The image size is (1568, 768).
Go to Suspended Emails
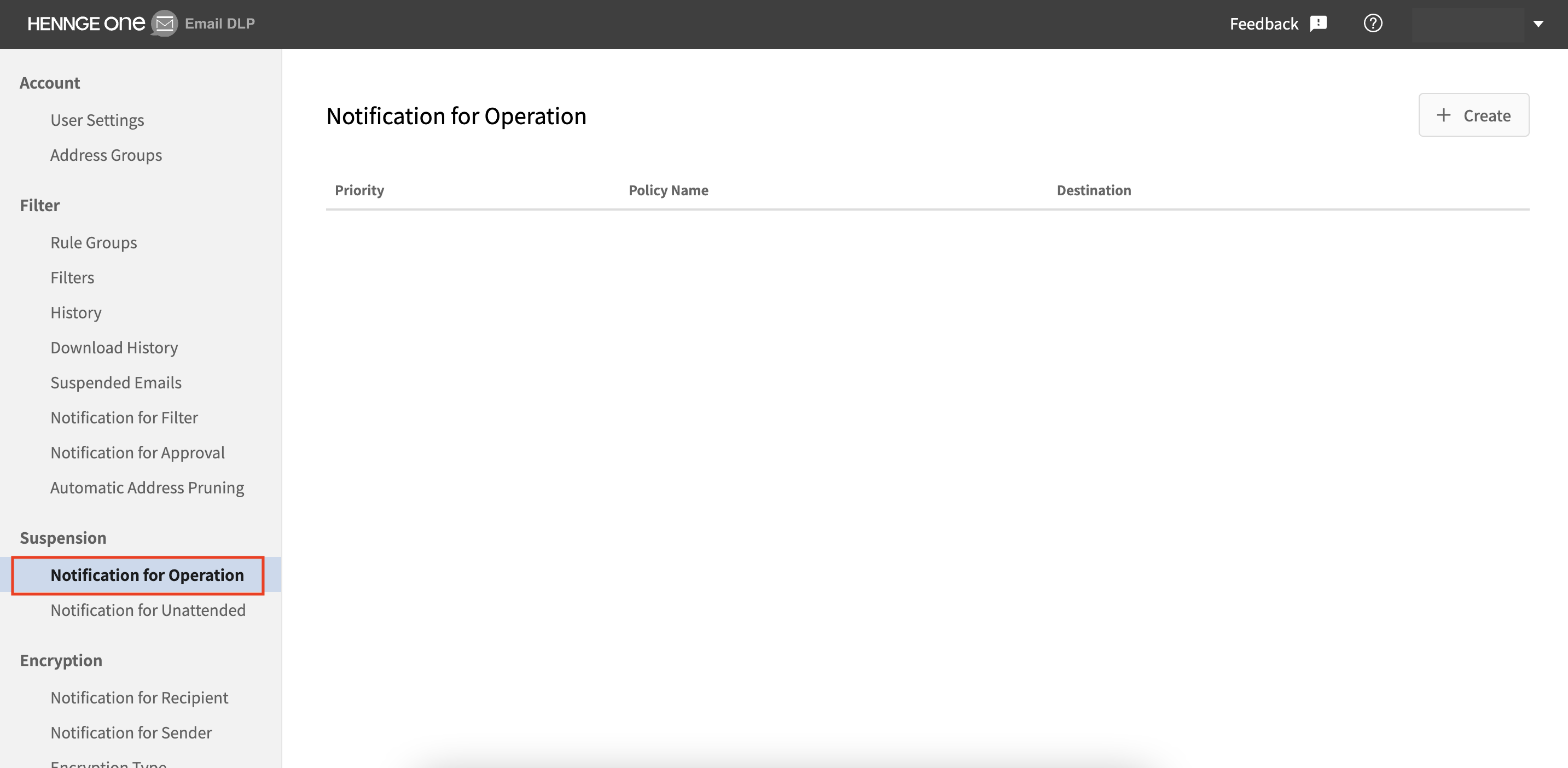click(x=117, y=382)
